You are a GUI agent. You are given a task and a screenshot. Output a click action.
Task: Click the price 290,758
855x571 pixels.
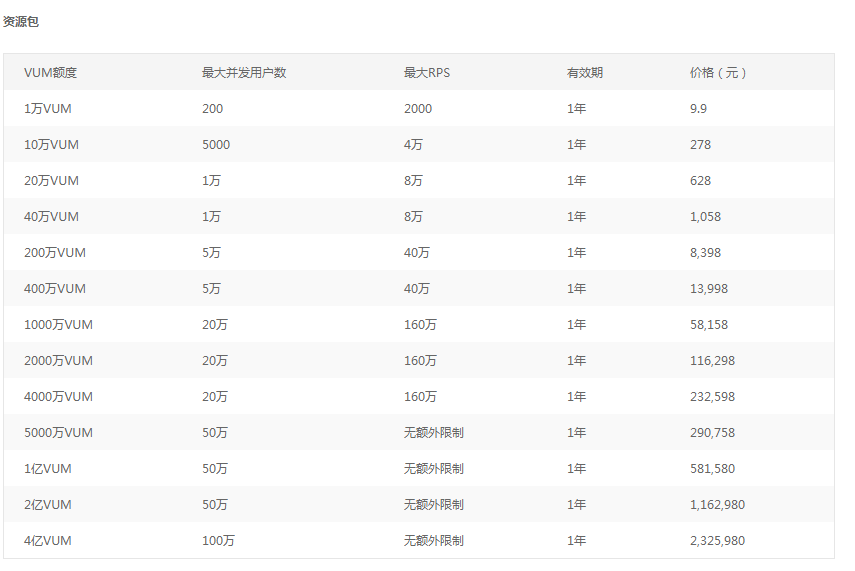click(712, 432)
